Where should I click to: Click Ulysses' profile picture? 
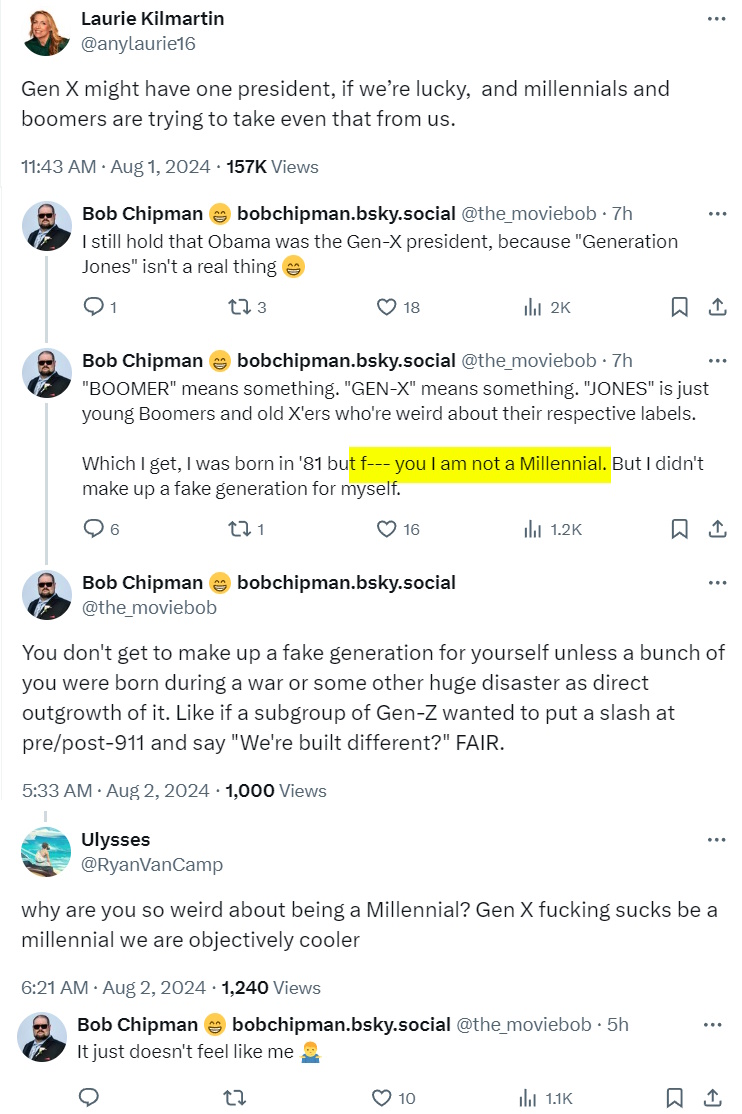46,851
